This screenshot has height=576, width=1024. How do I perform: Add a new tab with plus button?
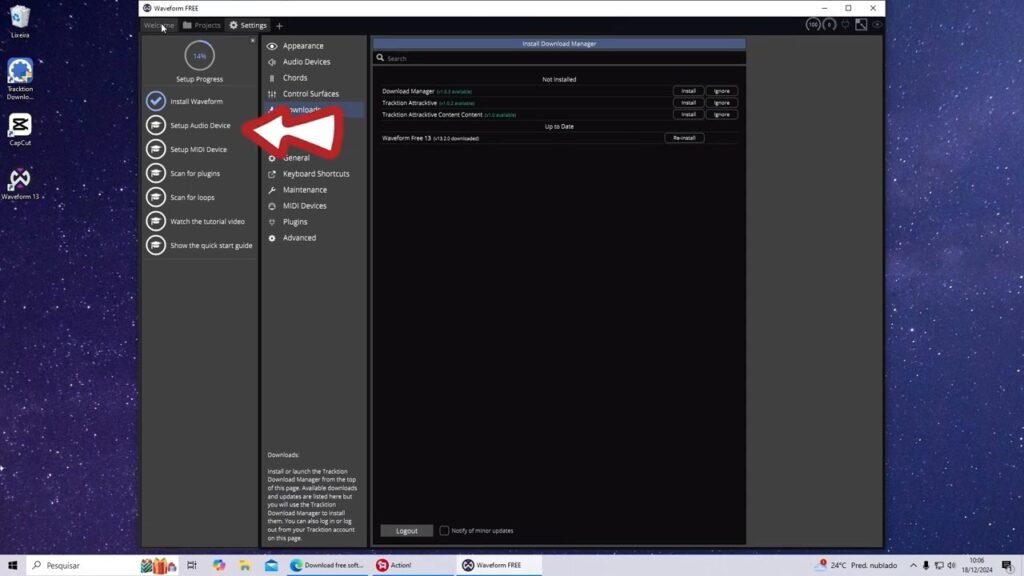point(280,26)
